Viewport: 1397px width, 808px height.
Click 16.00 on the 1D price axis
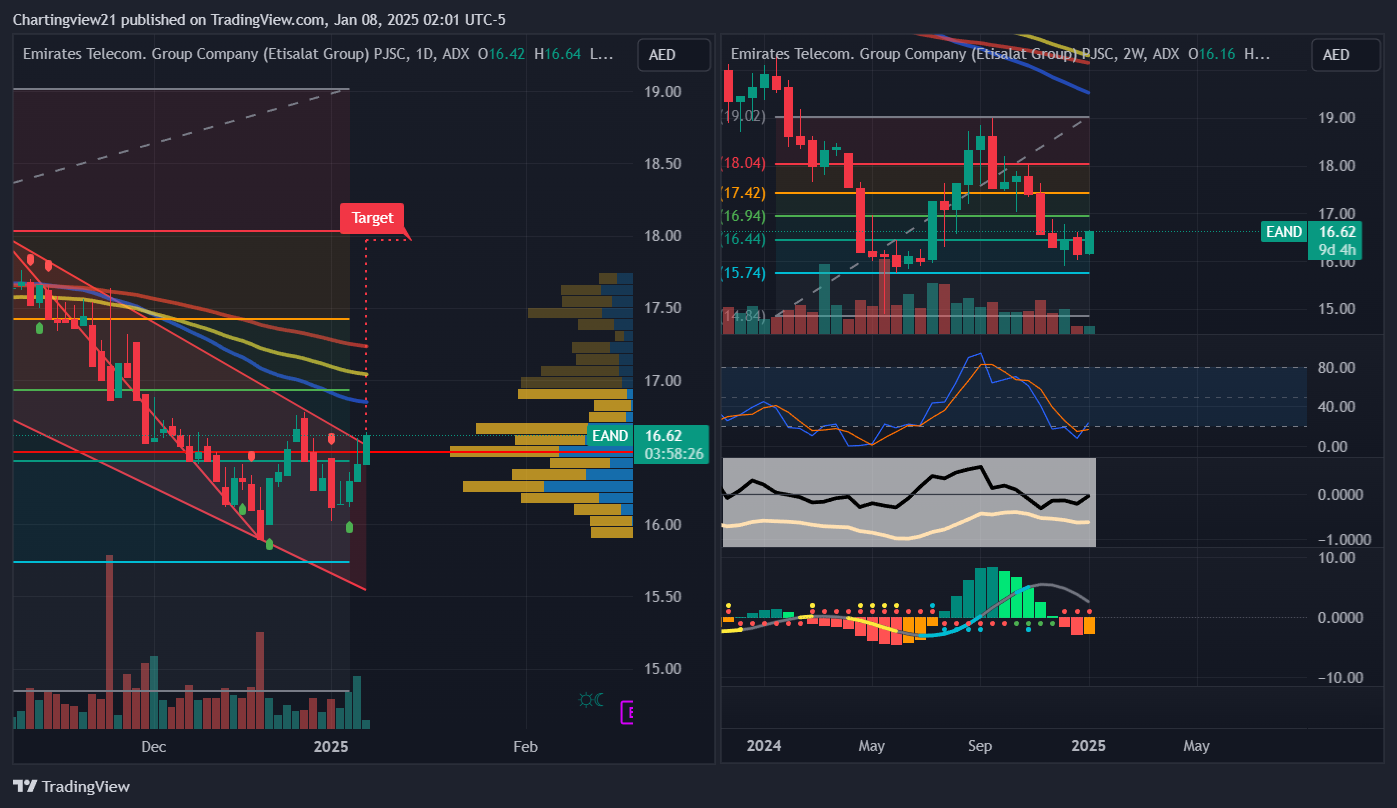pos(663,525)
